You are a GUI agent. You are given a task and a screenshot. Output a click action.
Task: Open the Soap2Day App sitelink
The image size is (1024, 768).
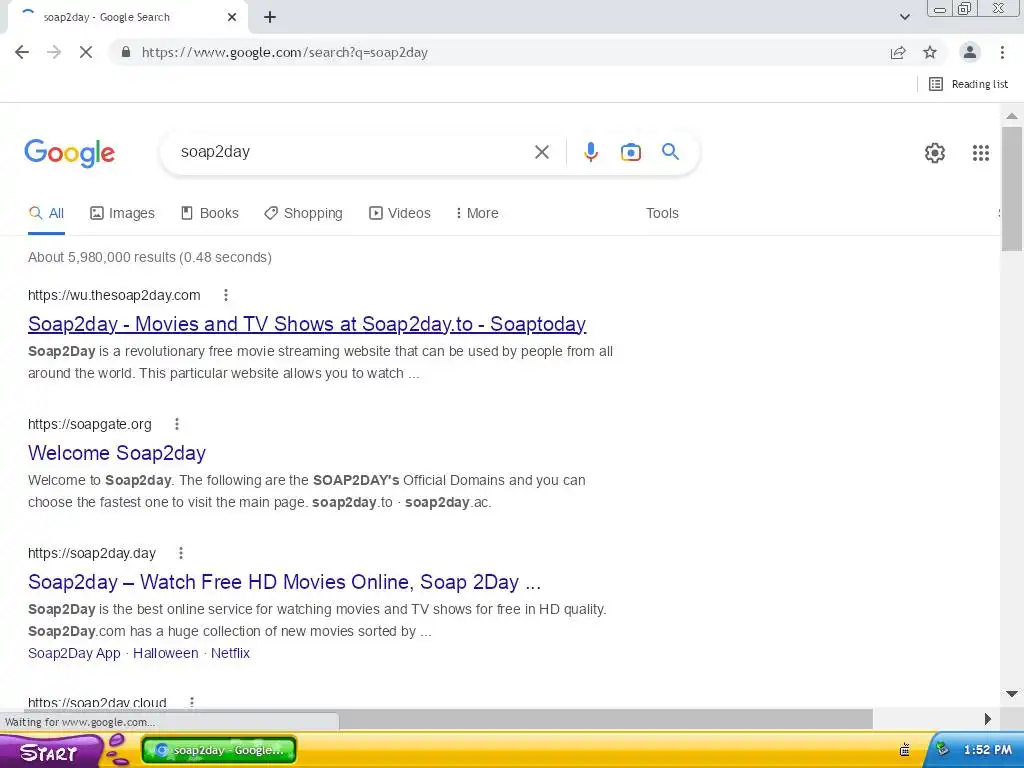point(74,653)
